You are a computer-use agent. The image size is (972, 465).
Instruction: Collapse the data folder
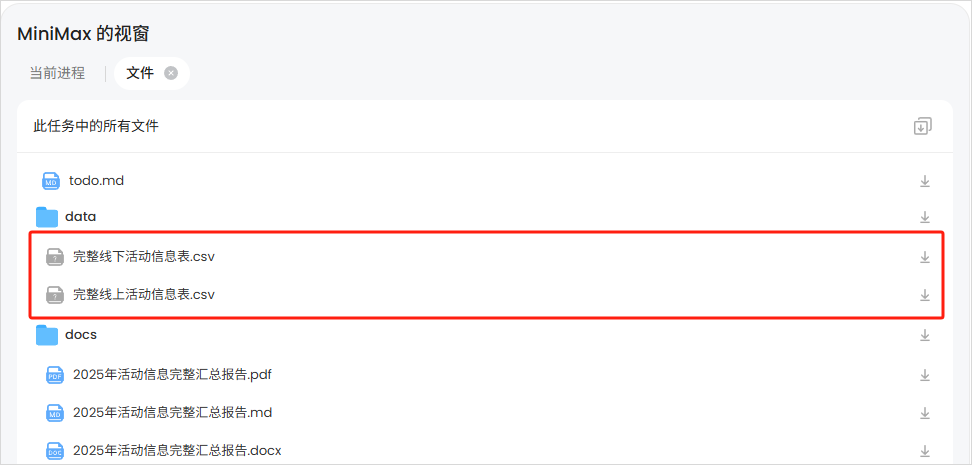[81, 217]
